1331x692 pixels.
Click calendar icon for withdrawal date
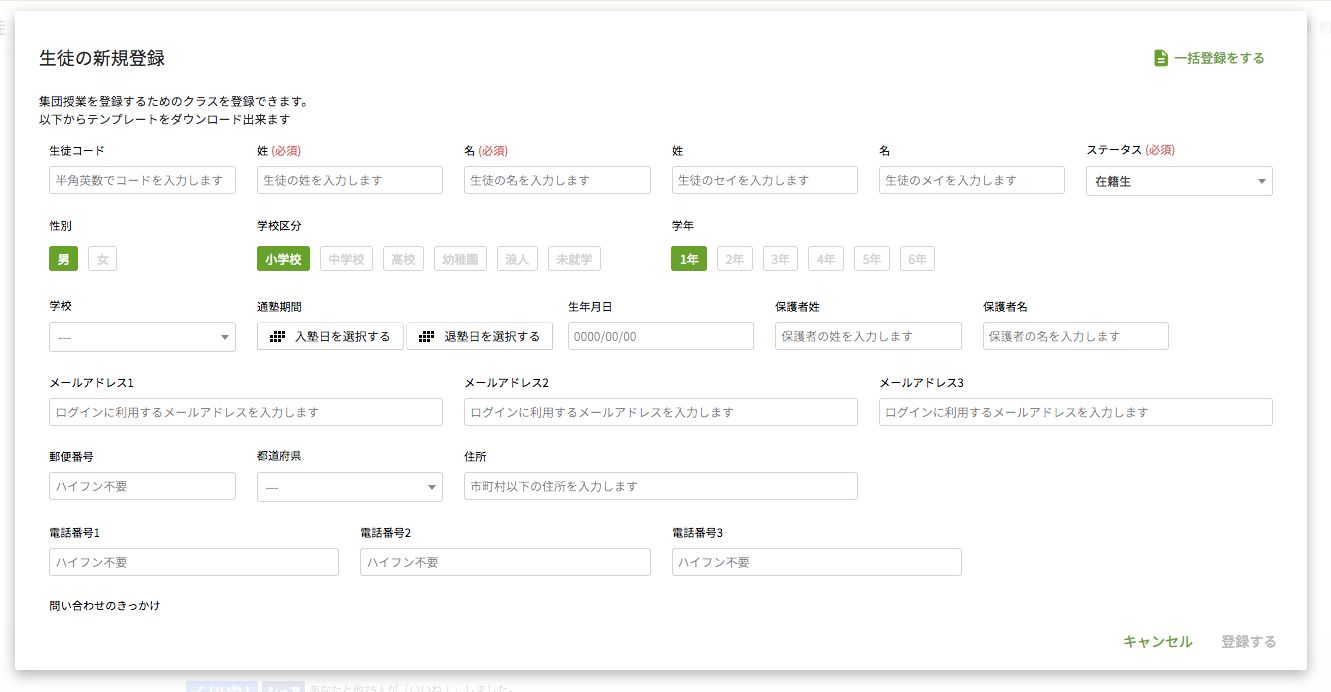point(427,337)
